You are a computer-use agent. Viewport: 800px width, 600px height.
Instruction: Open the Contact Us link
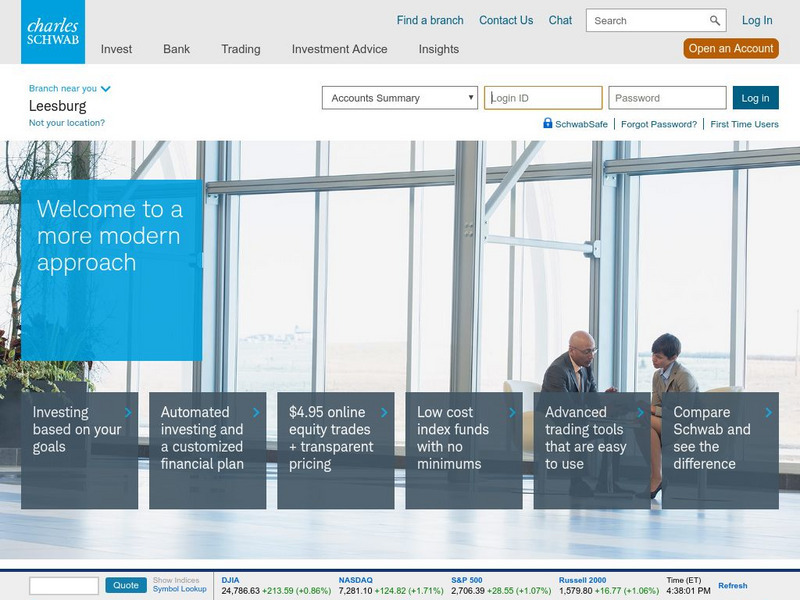(506, 20)
